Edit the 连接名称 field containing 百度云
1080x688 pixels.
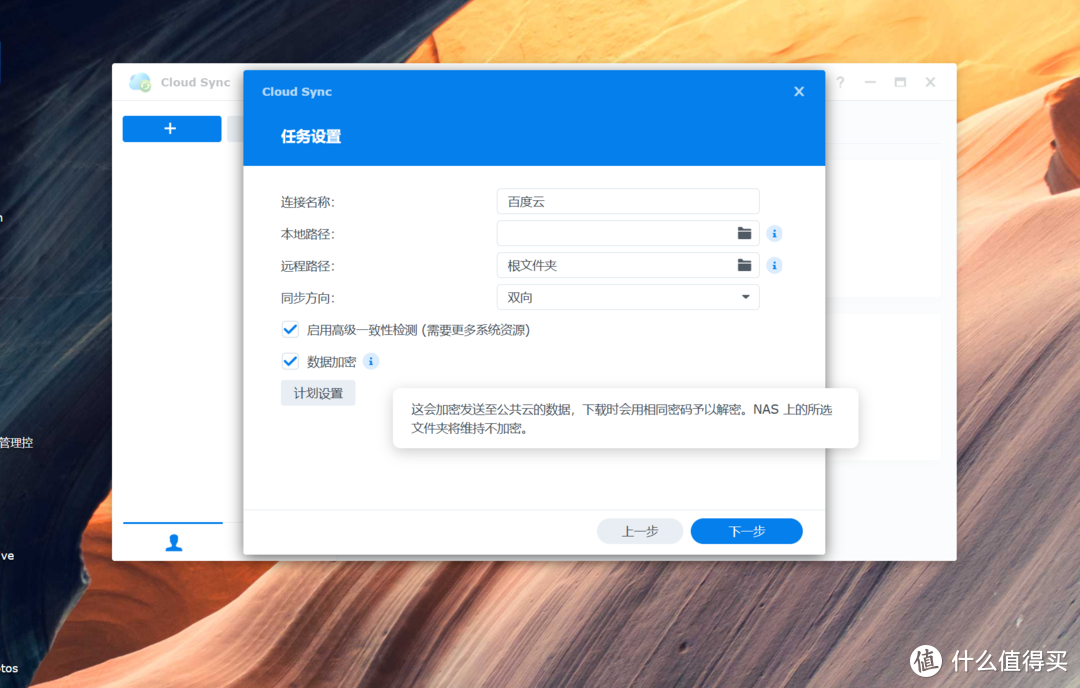click(627, 201)
